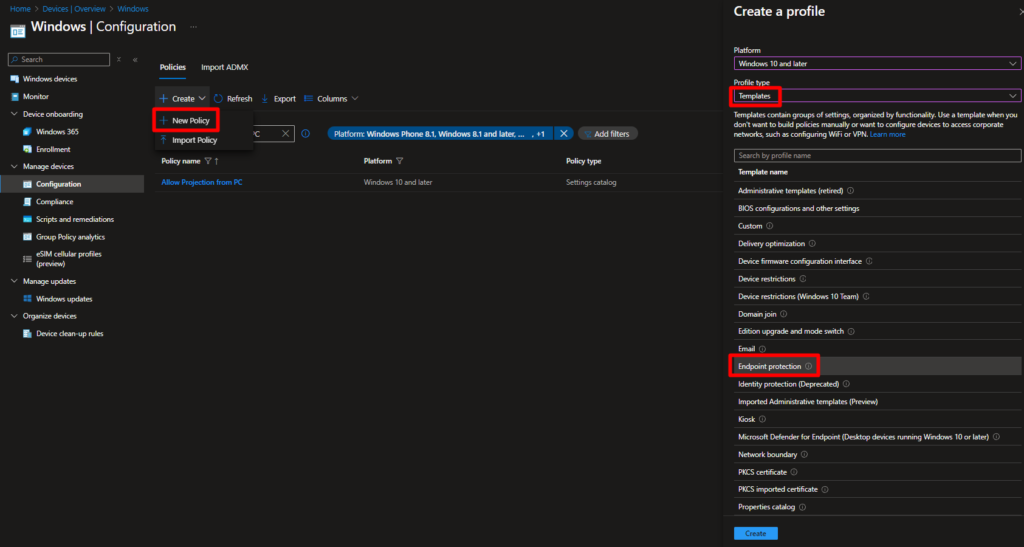This screenshot has height=547, width=1024.
Task: Select Delivery optimization template
Action: tap(877, 244)
